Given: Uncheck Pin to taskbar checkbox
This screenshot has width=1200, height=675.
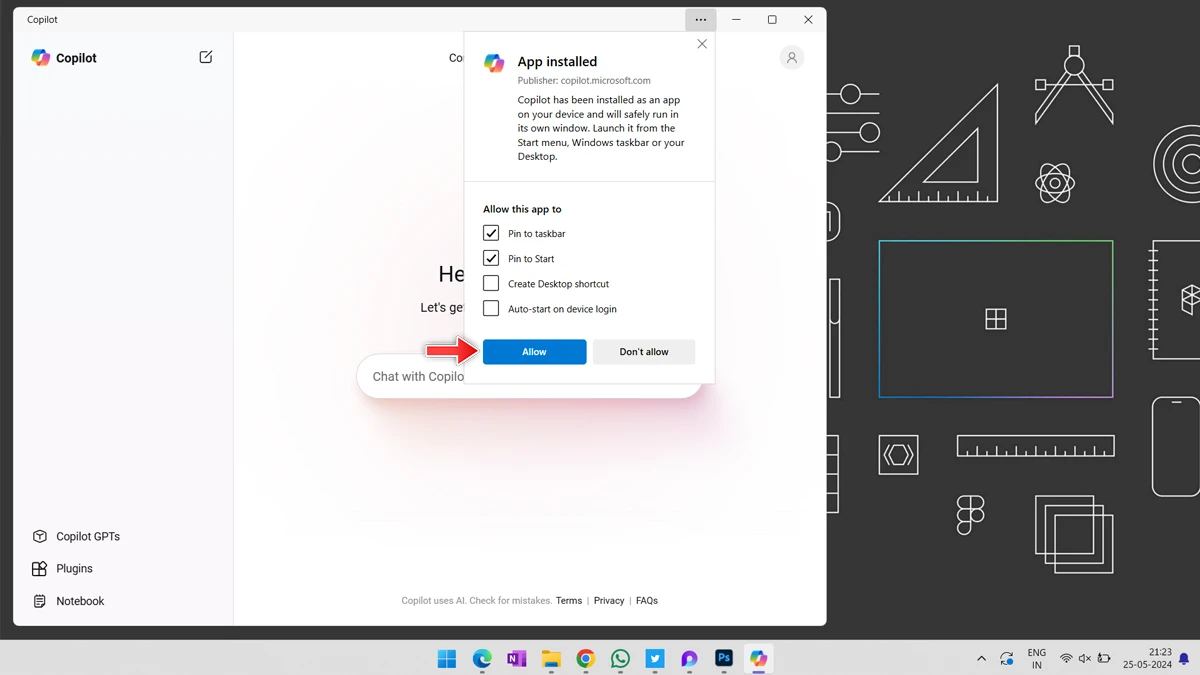Looking at the screenshot, I should [x=491, y=233].
